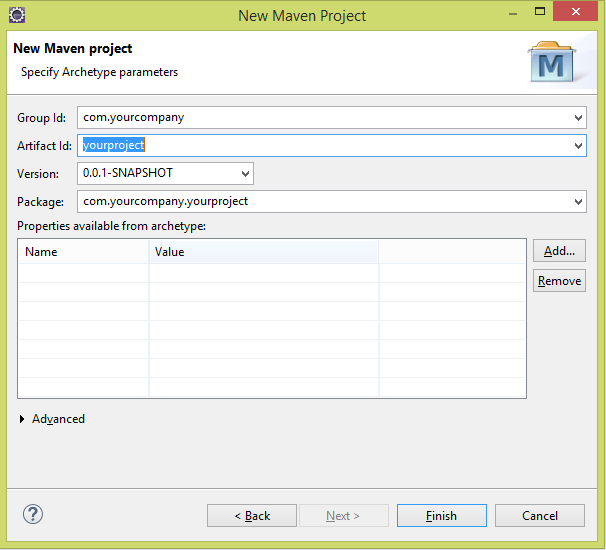
Task: Click the Maven M wizard banner icon
Action: pyautogui.click(x=552, y=62)
